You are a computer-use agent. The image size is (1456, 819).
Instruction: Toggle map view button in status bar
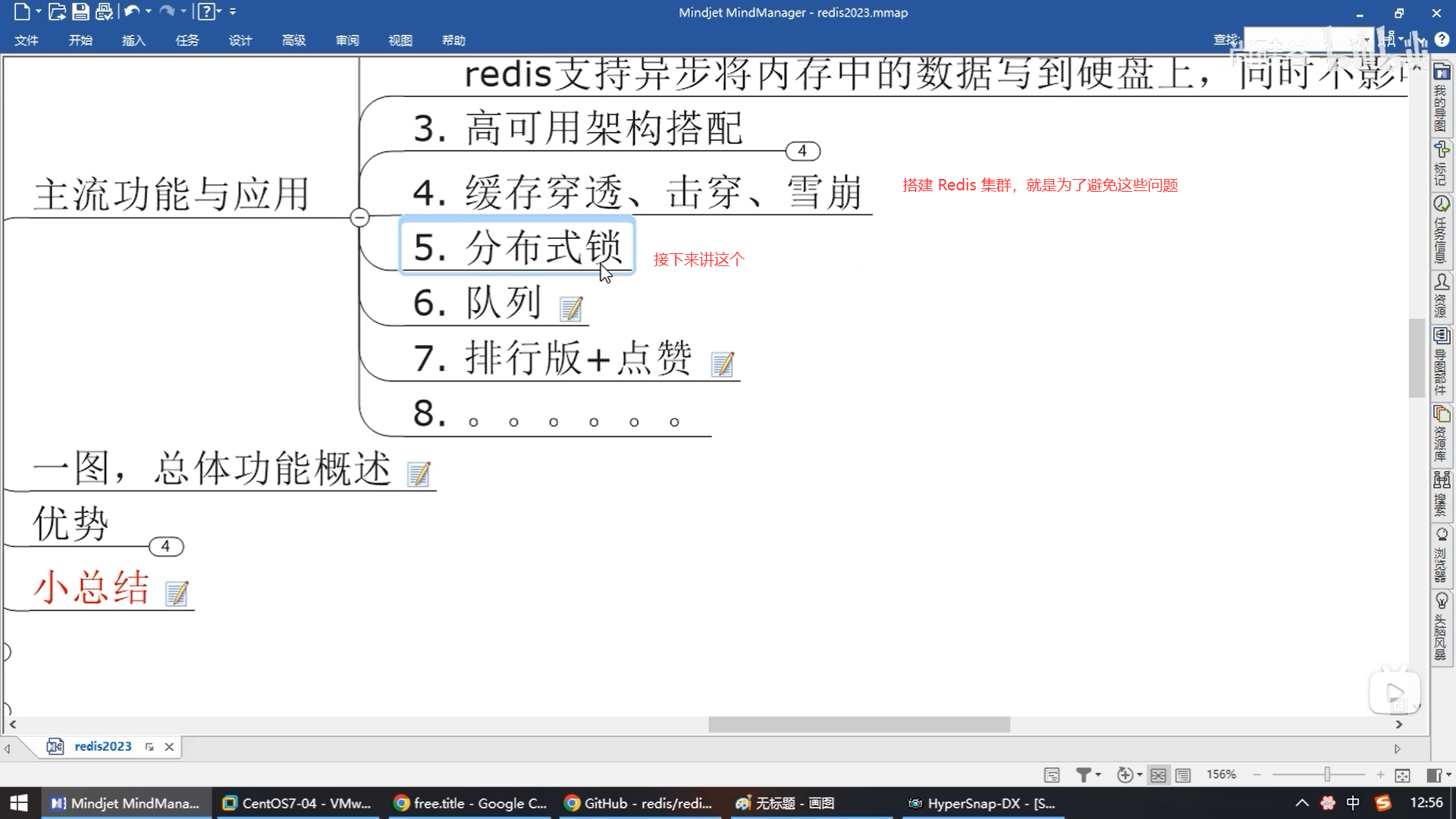(1158, 774)
